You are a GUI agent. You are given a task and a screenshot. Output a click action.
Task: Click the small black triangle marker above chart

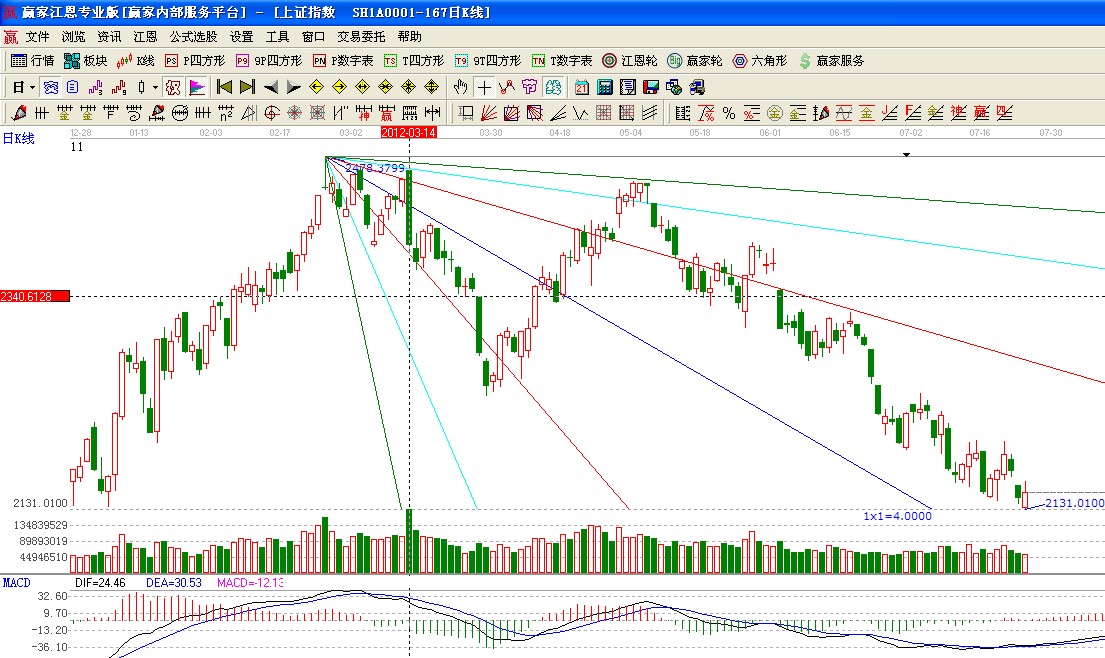coord(907,155)
